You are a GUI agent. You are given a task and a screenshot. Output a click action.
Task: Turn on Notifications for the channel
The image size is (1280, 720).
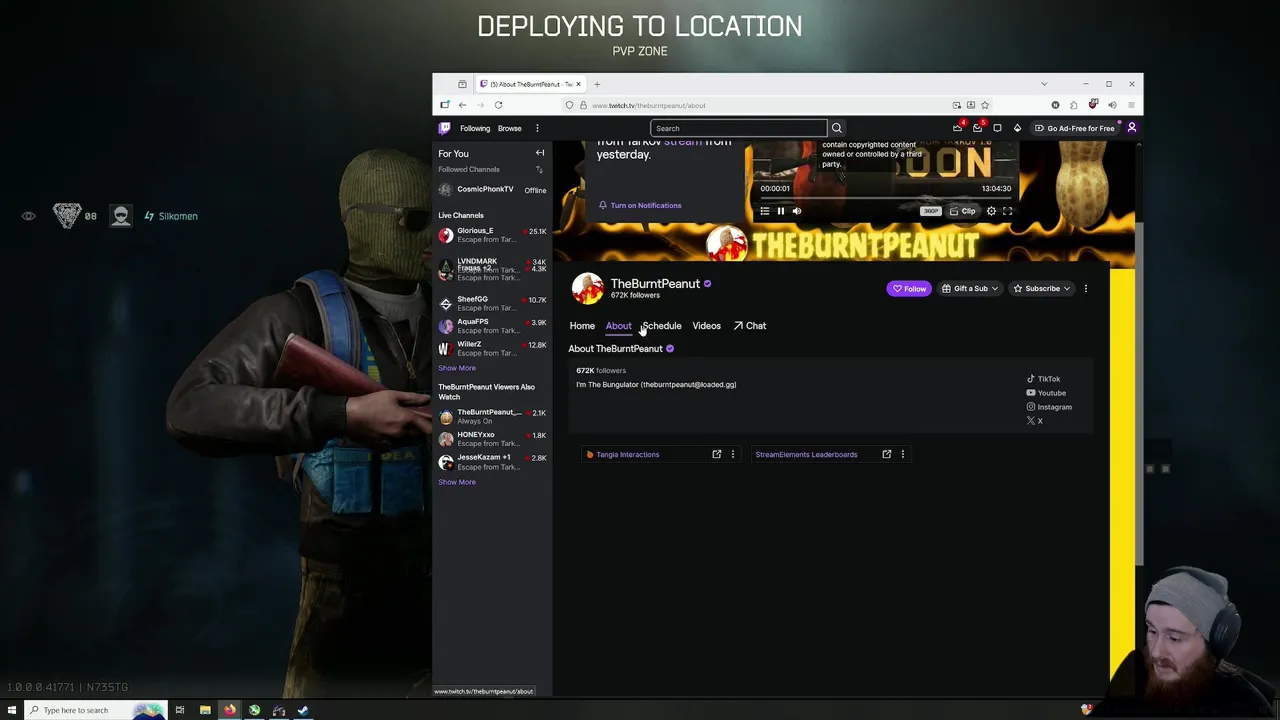tap(640, 205)
